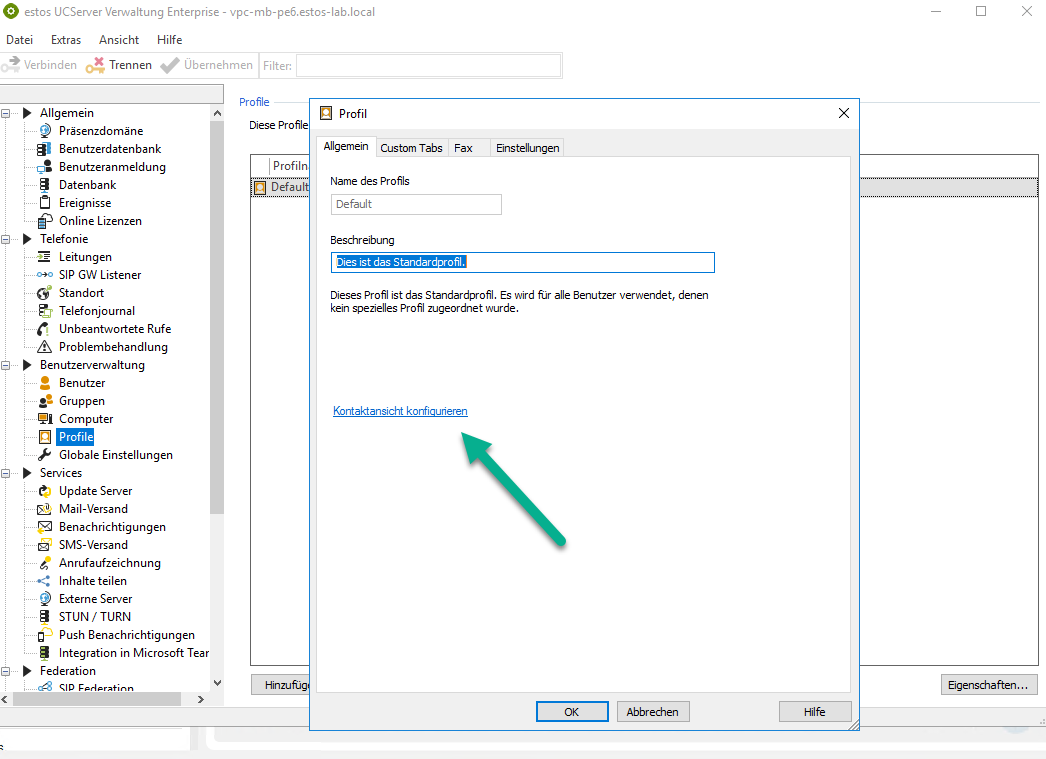
Task: Click the tree panel scroll down arrow
Action: click(217, 683)
